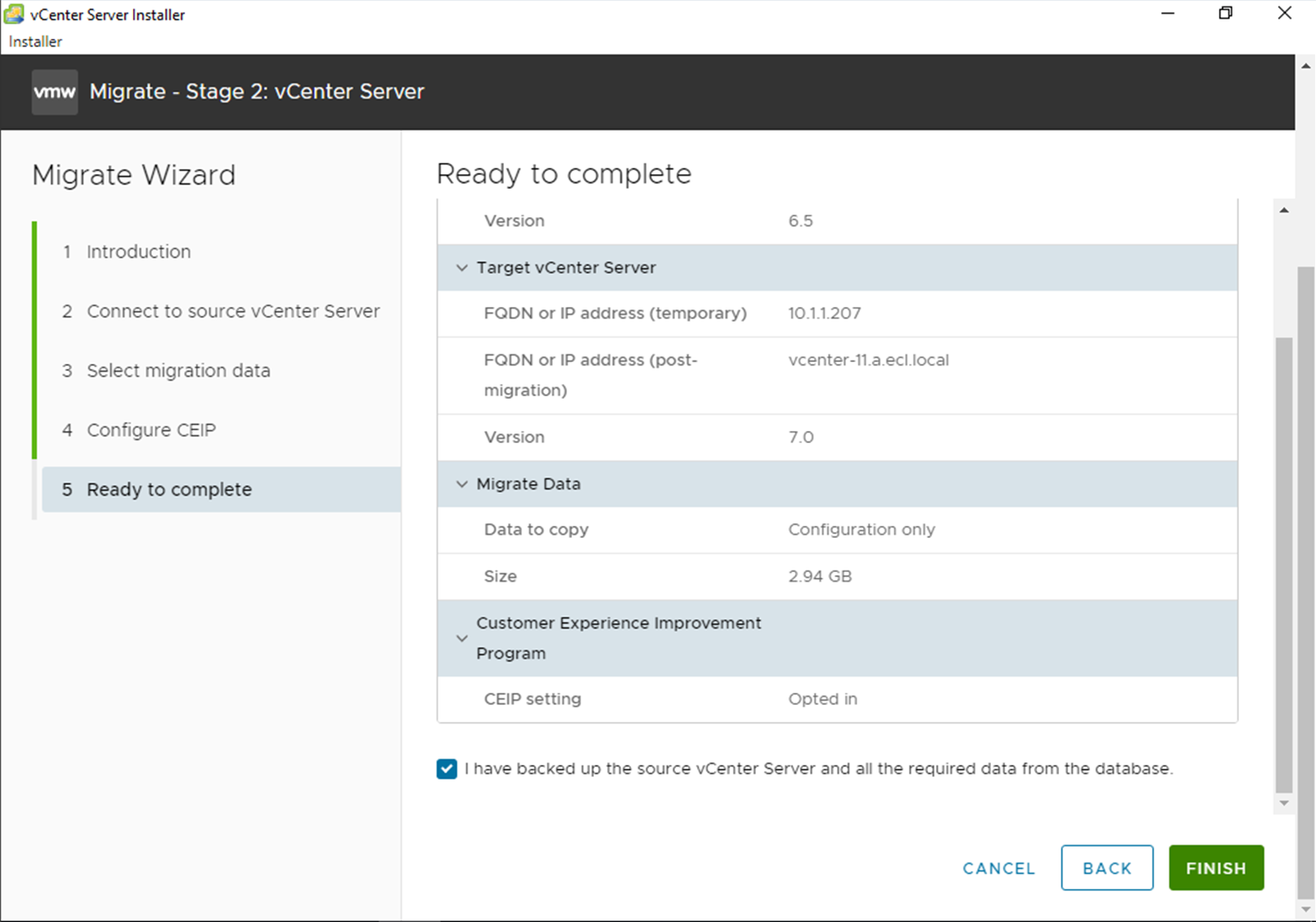Click the Opted in CEIP value
1316x922 pixels.
click(822, 699)
